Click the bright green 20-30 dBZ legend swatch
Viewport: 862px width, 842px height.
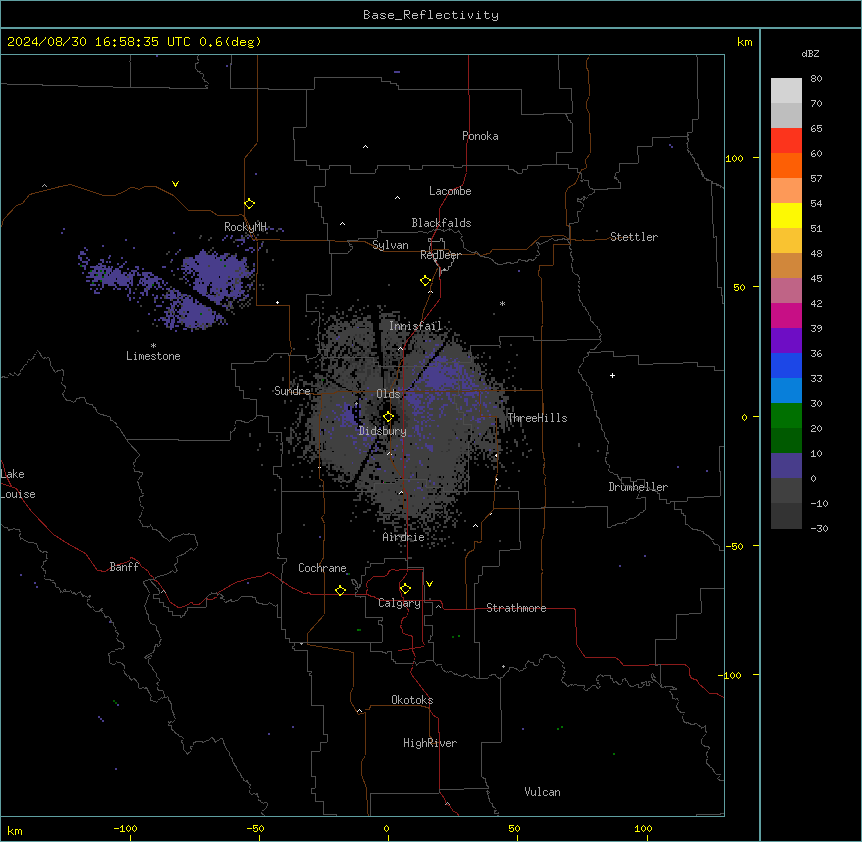(x=786, y=416)
